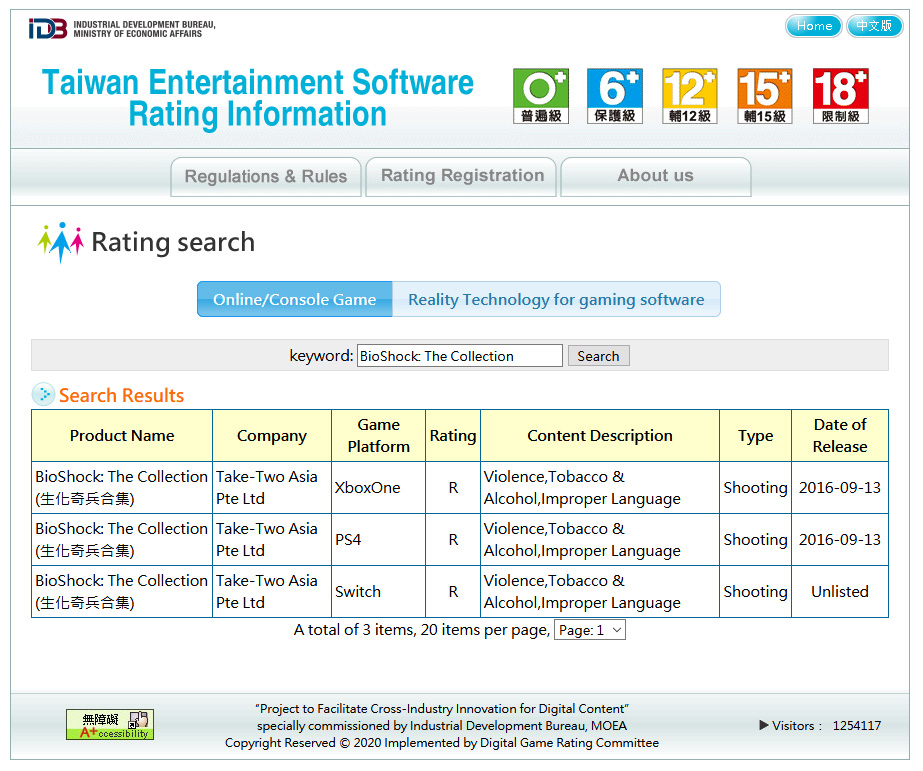Click the keyword input field
This screenshot has width=923, height=771.
pos(460,356)
